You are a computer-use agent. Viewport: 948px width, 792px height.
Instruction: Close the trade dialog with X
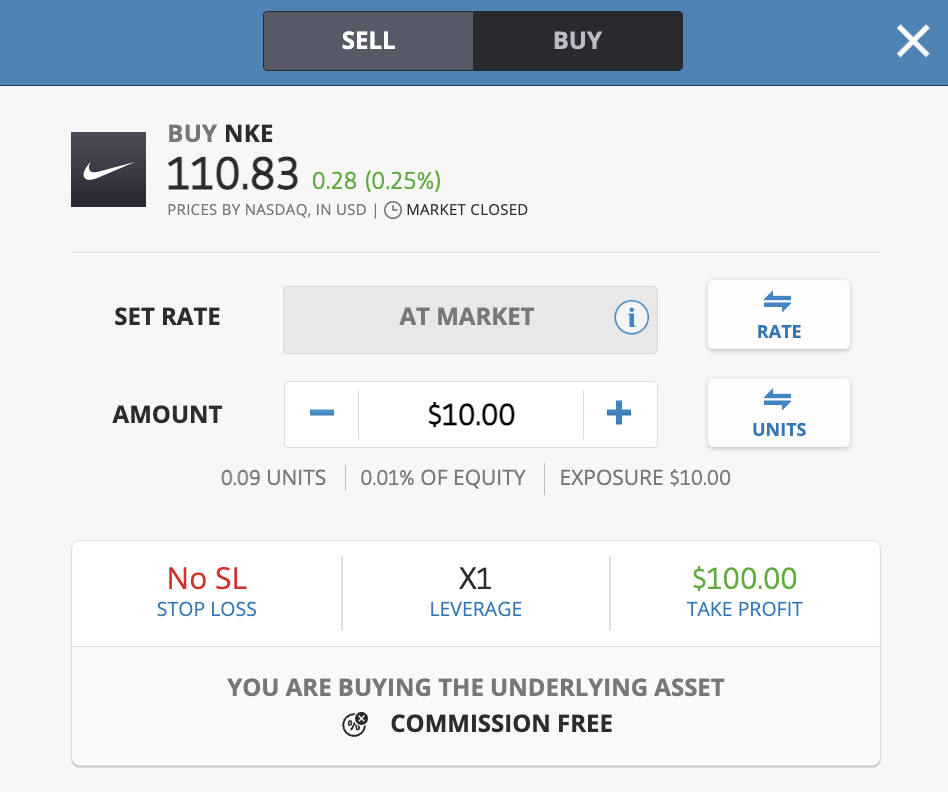912,41
